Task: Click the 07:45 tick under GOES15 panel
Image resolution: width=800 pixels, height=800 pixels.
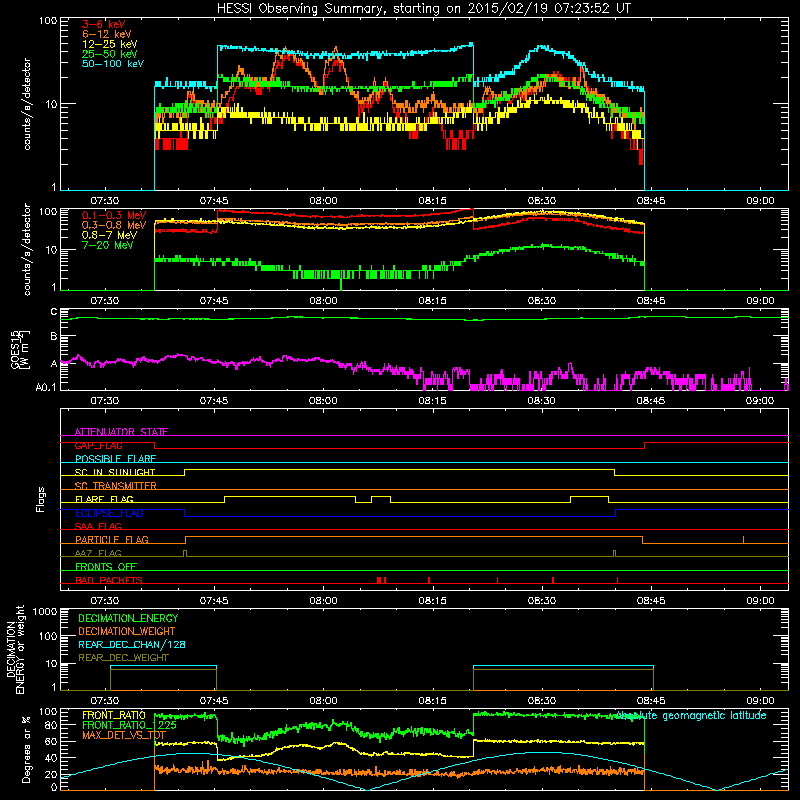Action: [214, 401]
